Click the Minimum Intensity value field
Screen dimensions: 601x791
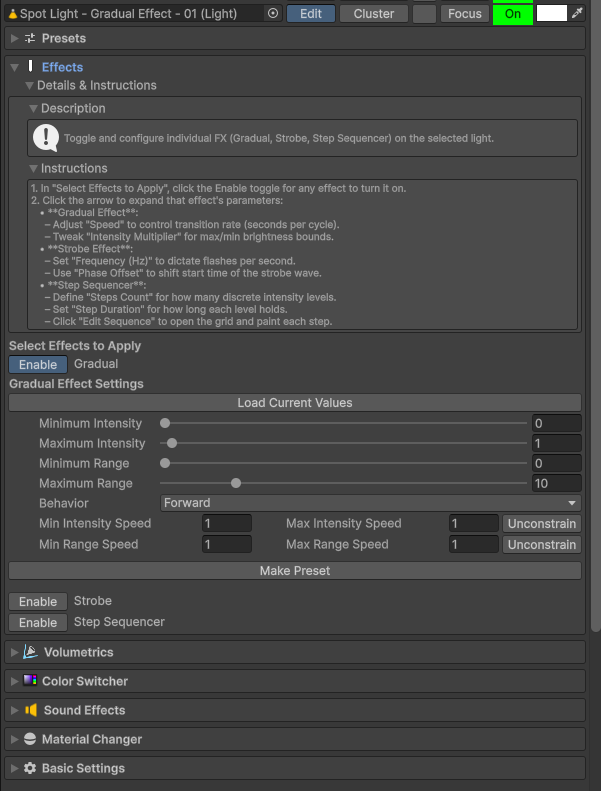point(557,423)
